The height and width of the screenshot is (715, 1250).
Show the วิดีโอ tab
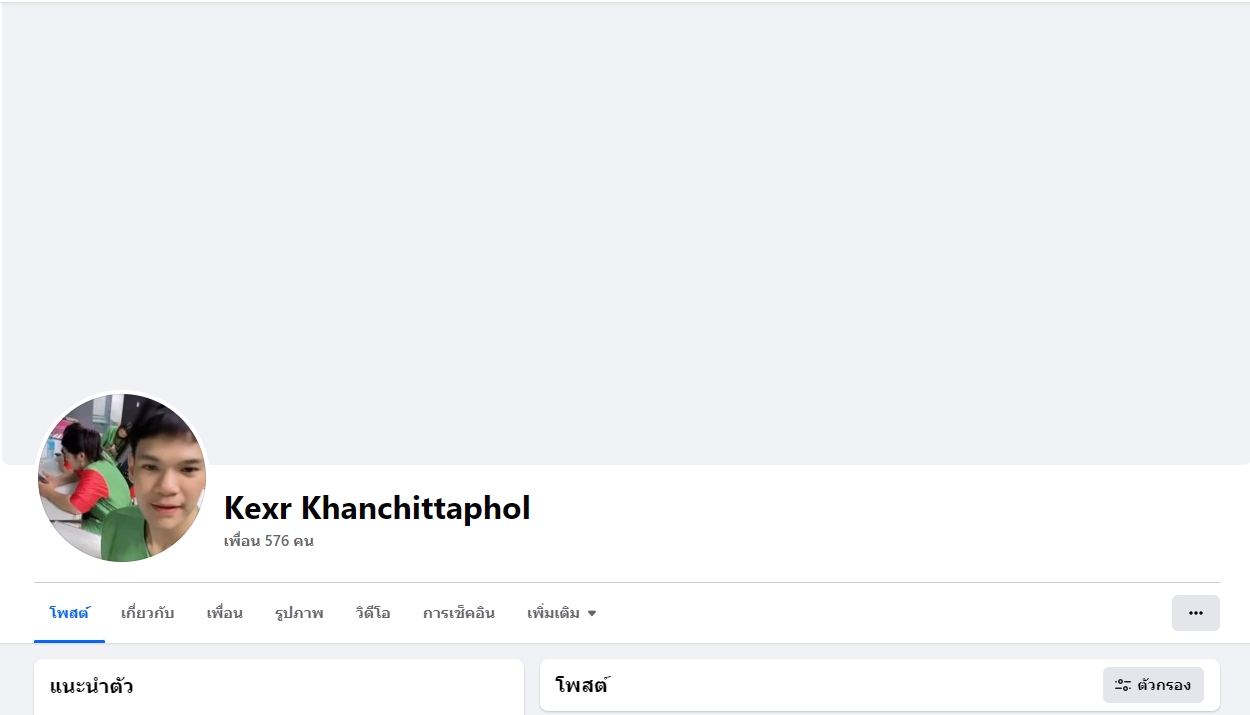(x=373, y=613)
